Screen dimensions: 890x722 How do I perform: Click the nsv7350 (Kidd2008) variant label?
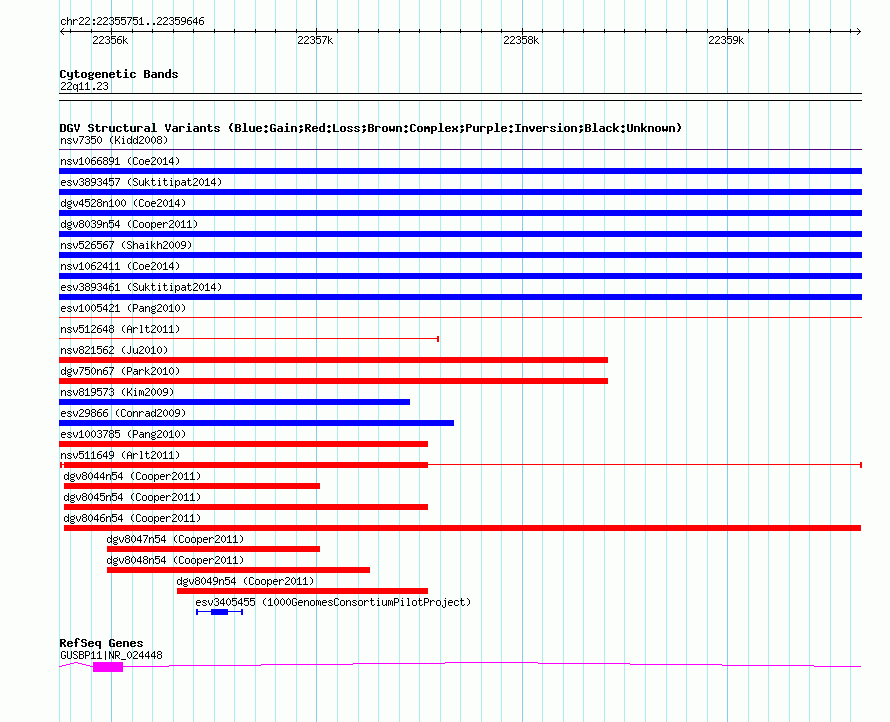pos(114,140)
